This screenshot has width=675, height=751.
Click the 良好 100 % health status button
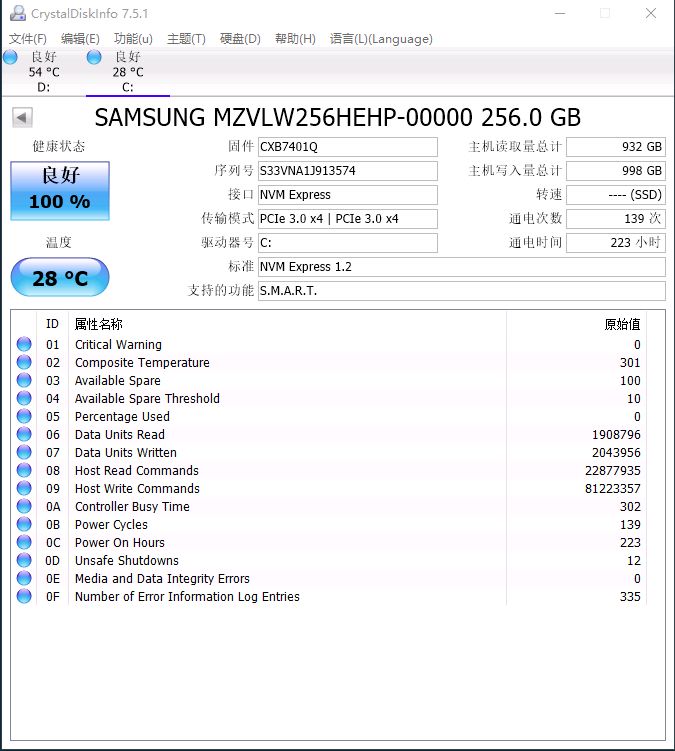pyautogui.click(x=60, y=191)
